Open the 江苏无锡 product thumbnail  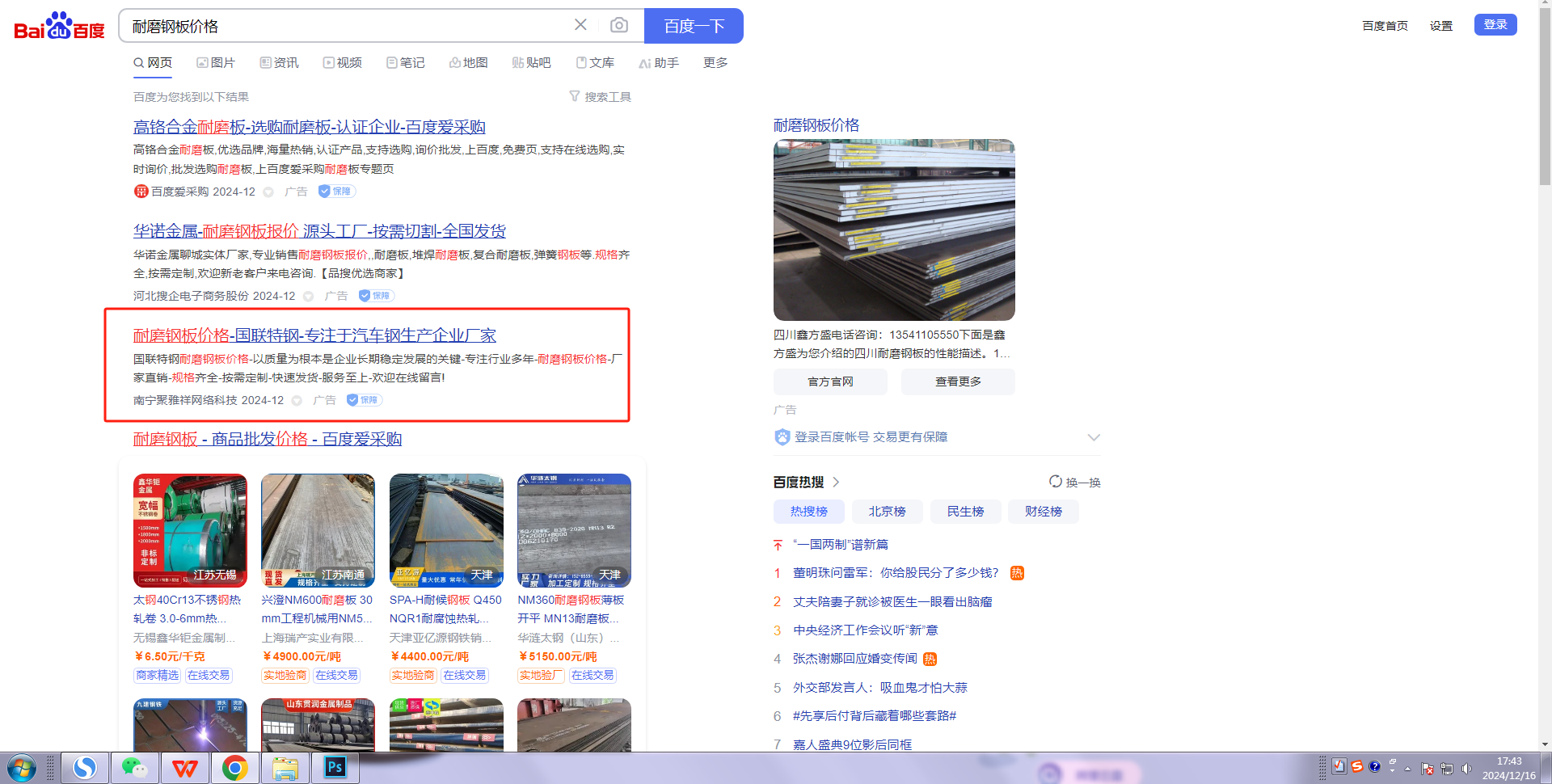(190, 530)
